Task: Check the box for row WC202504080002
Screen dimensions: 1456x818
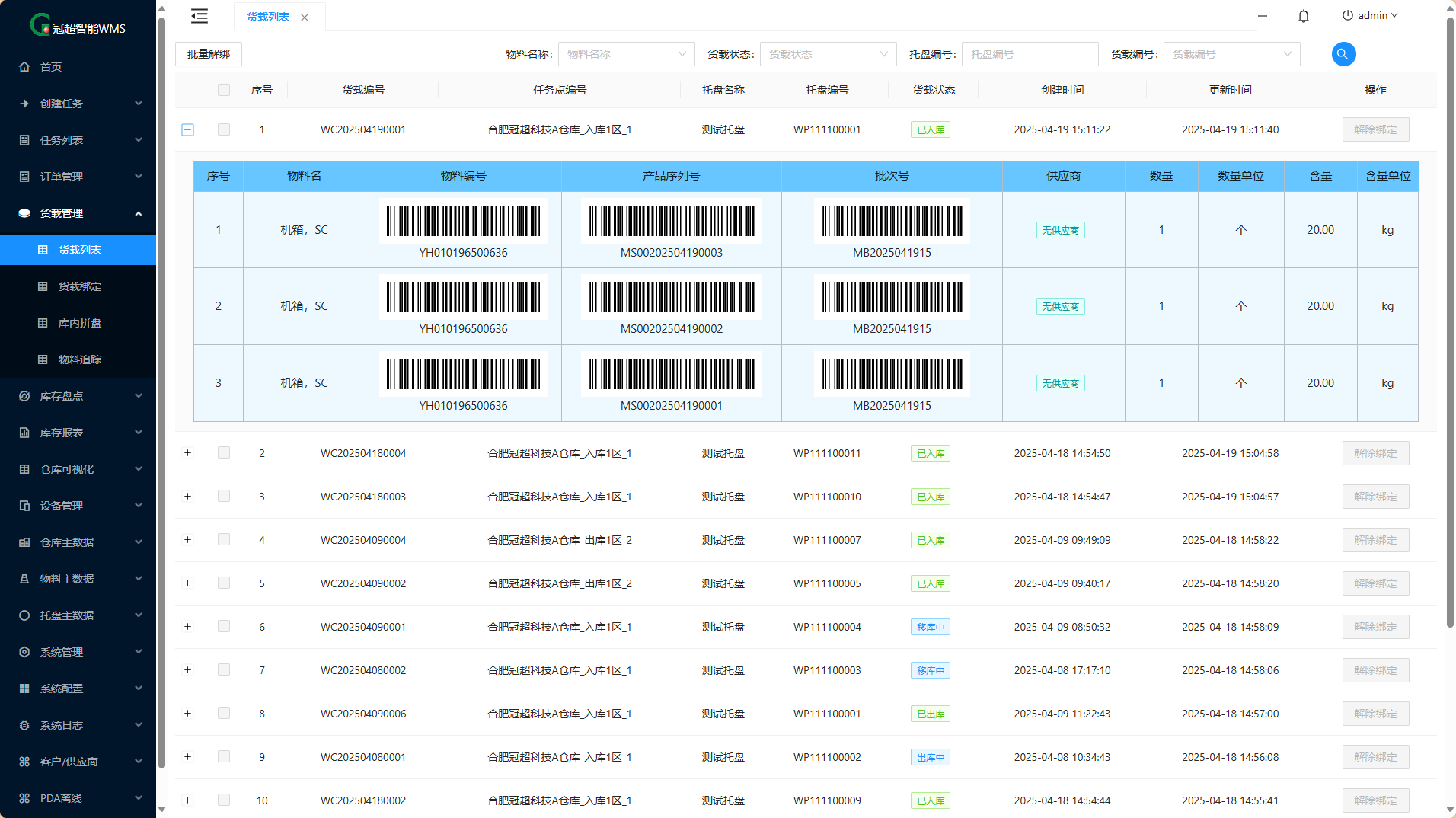Action: [224, 669]
